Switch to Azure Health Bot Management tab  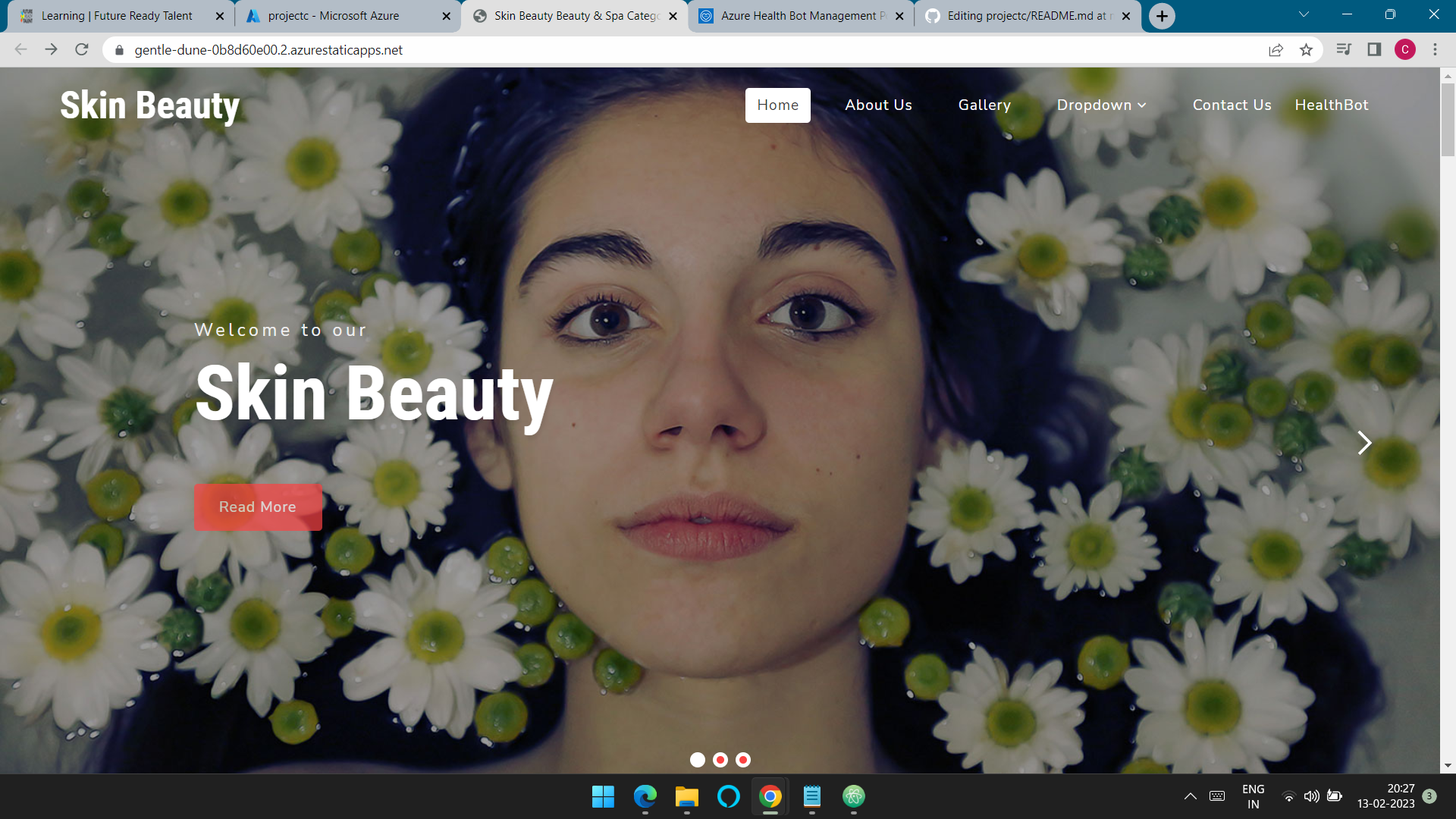pos(798,16)
